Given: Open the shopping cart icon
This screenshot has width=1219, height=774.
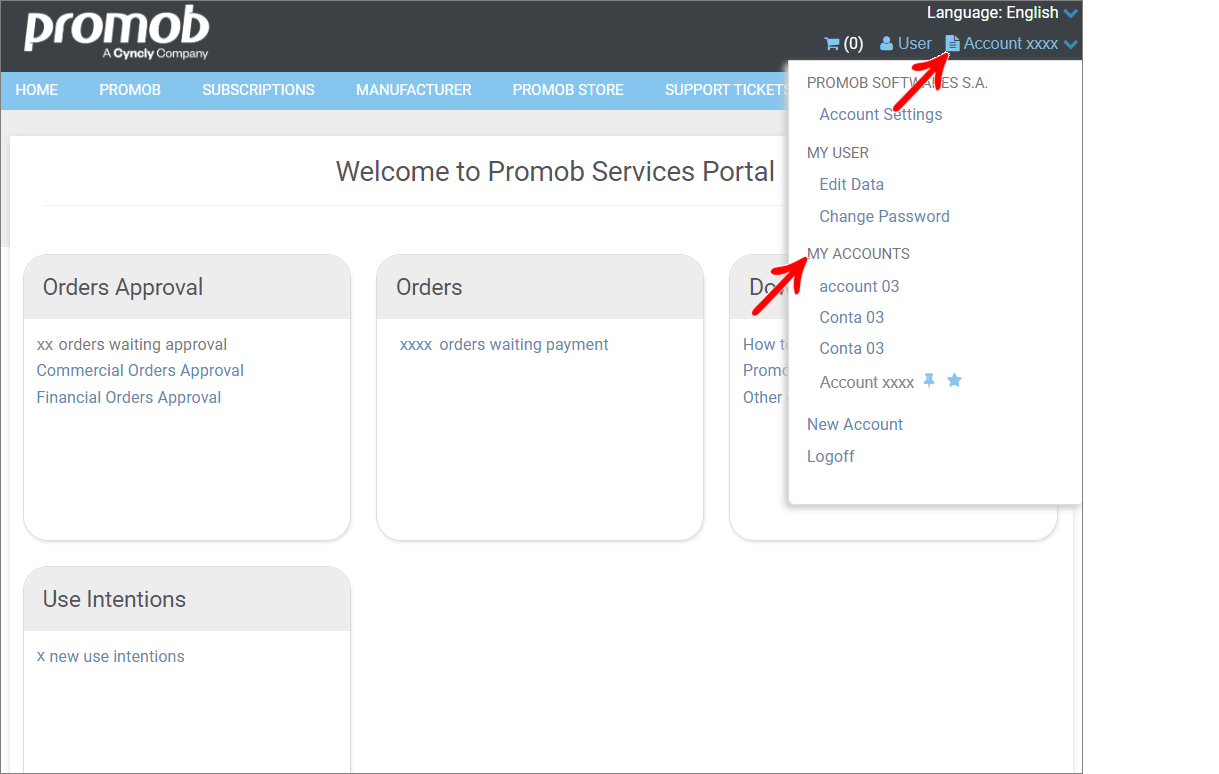Looking at the screenshot, I should [831, 43].
